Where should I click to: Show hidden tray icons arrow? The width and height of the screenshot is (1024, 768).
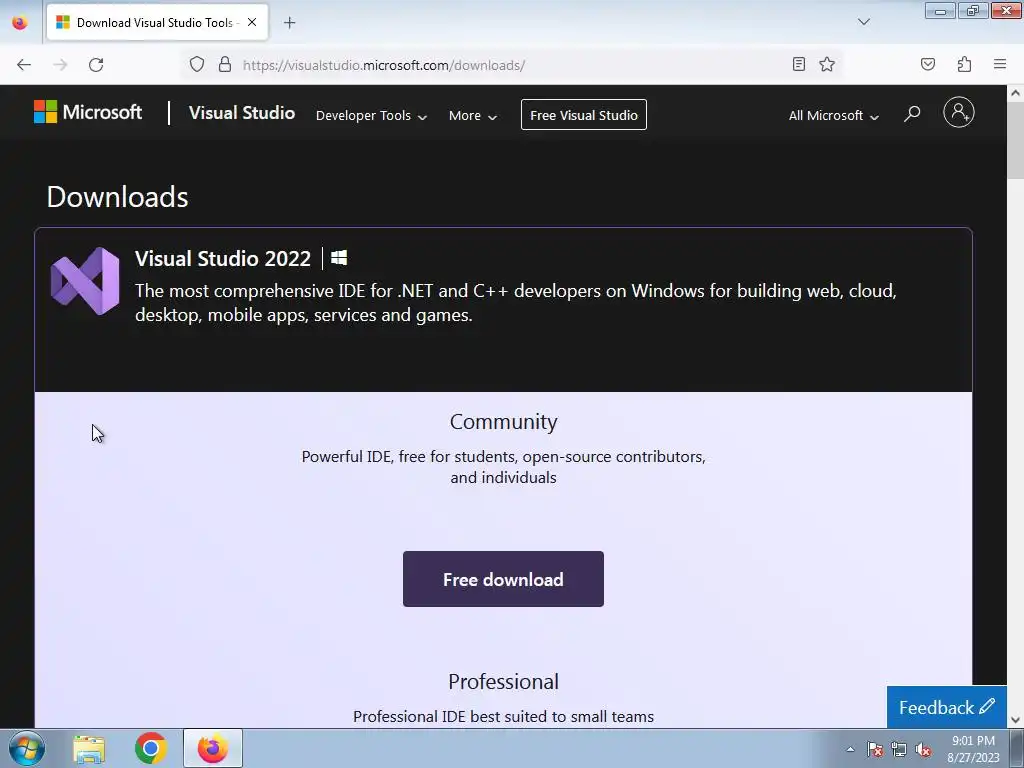(850, 749)
